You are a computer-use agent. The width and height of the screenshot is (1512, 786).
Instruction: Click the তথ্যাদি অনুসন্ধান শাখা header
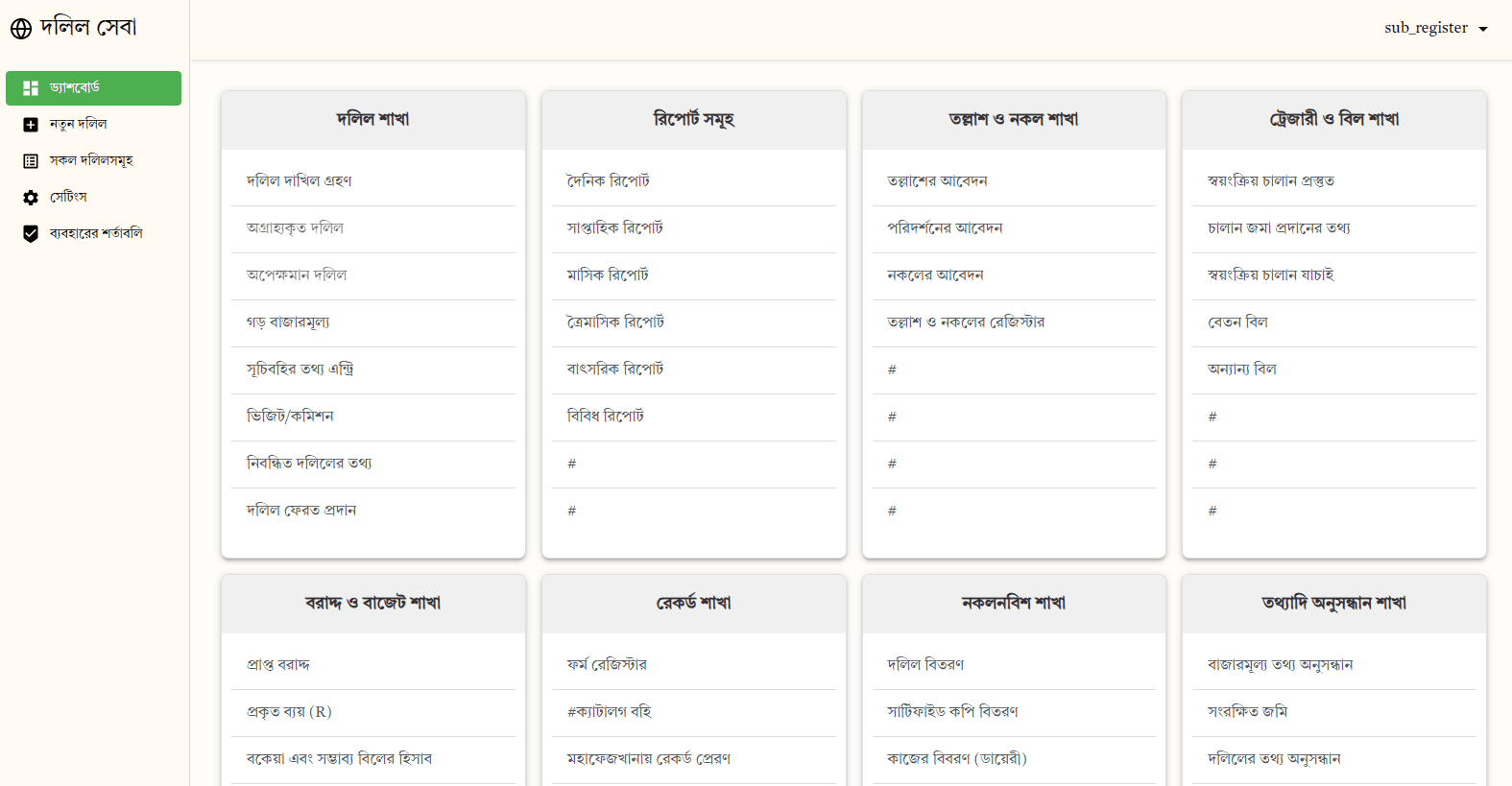(x=1334, y=604)
